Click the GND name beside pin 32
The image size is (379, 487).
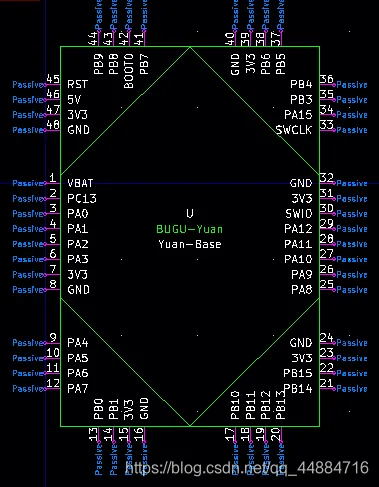click(x=301, y=183)
